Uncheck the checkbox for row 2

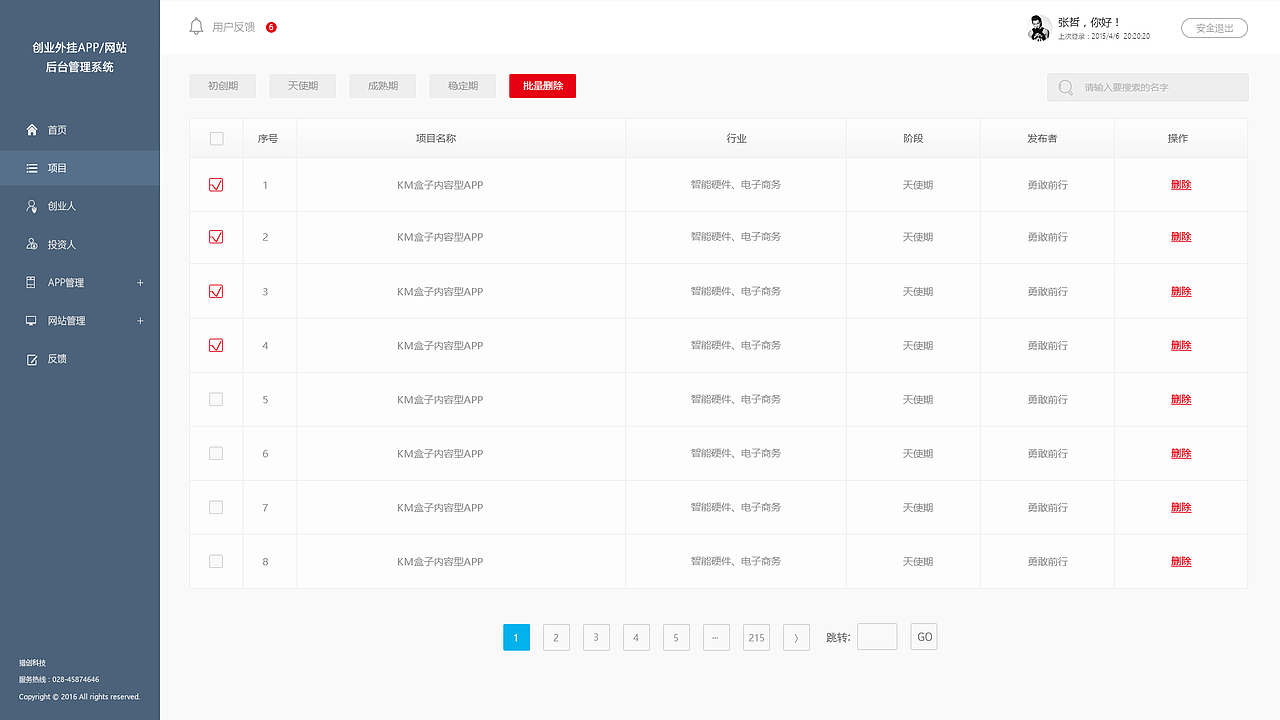216,237
